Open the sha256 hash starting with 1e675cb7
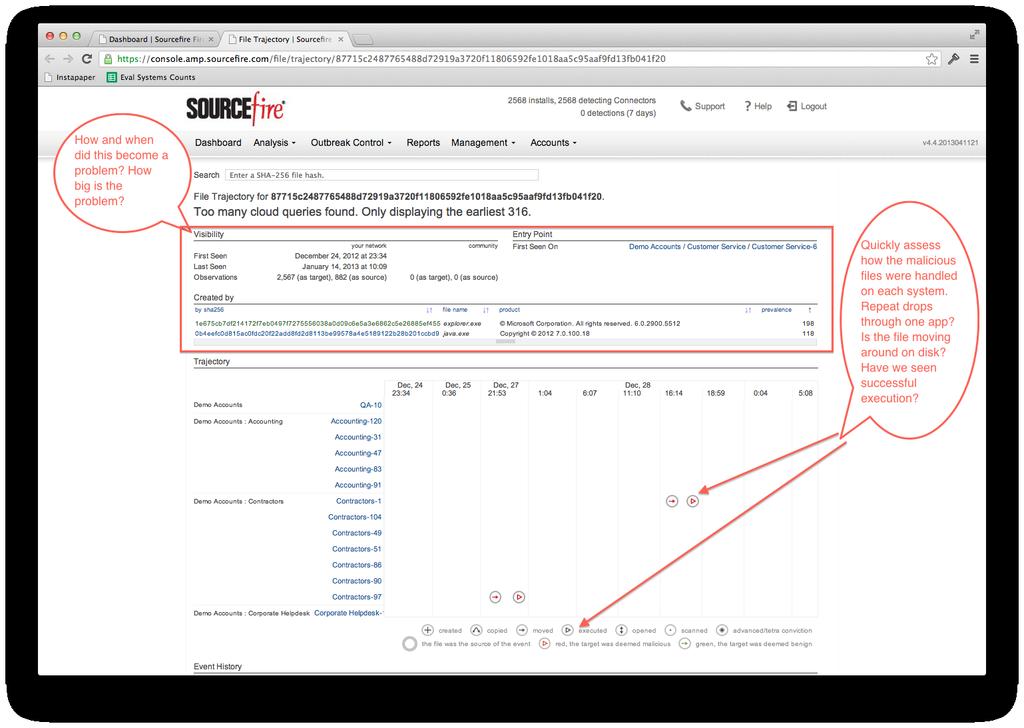Viewport: 1024px width, 728px height. click(317, 323)
